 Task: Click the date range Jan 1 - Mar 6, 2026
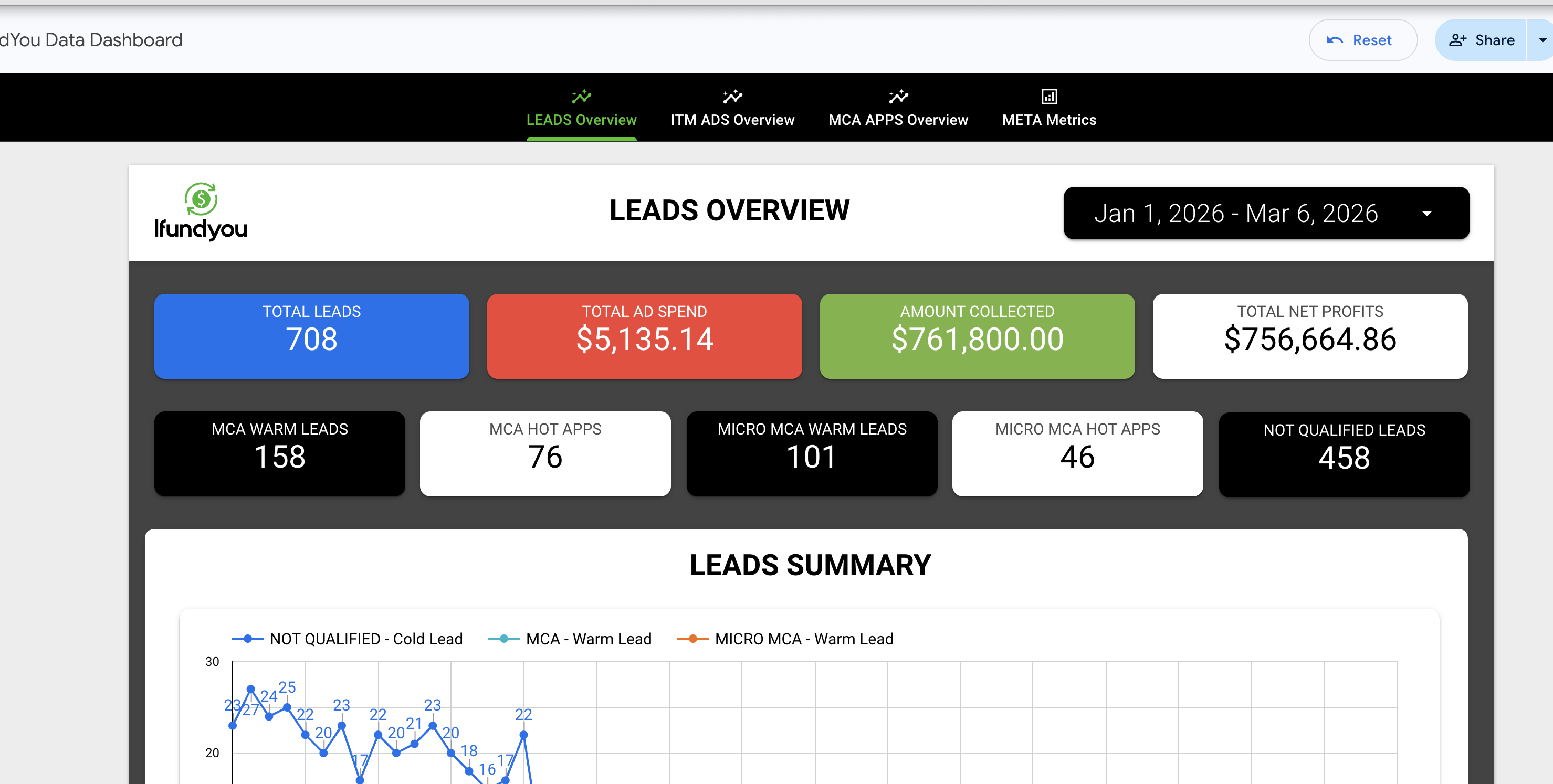(x=1266, y=214)
